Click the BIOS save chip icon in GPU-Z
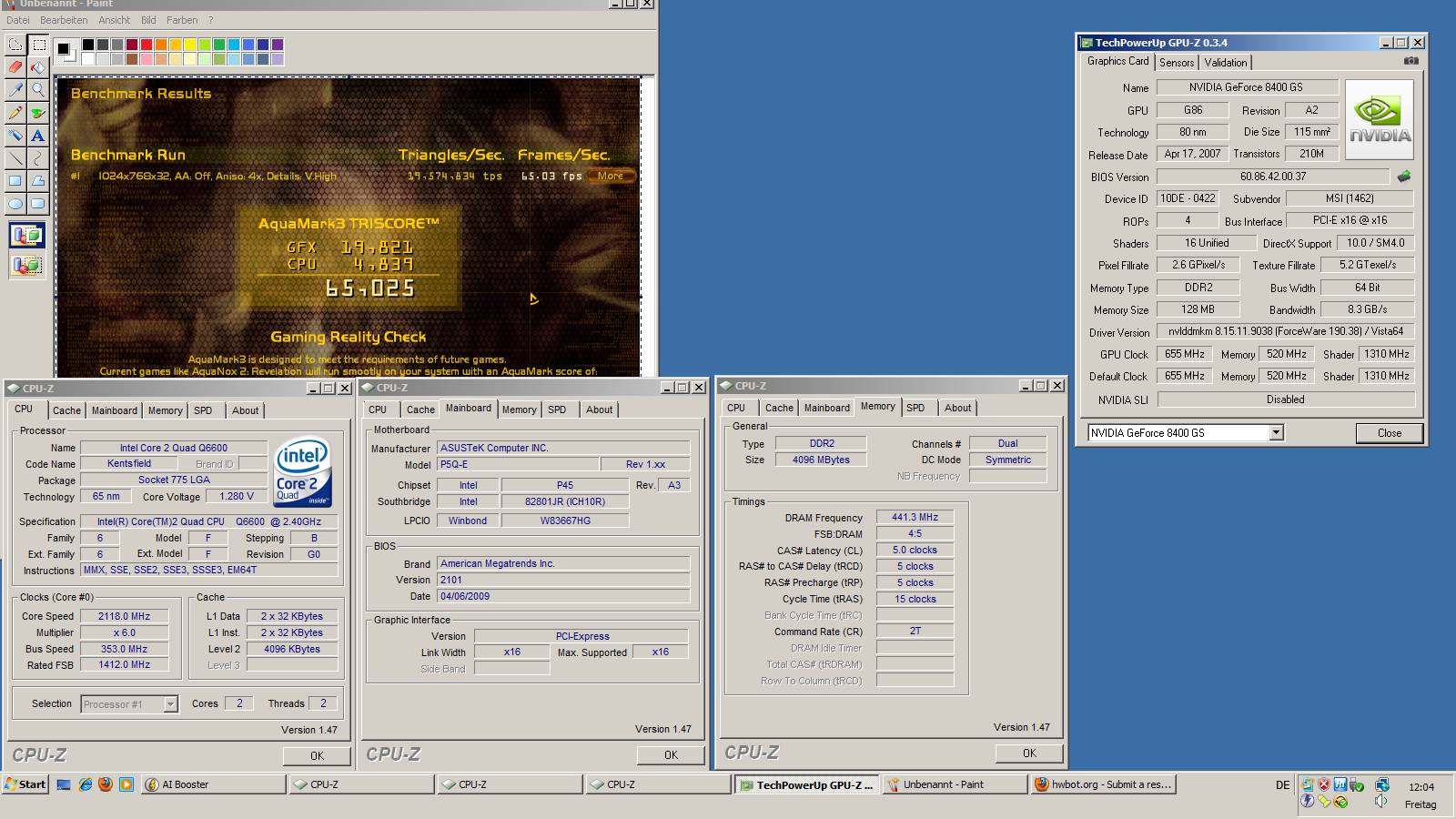The width and height of the screenshot is (1456, 819). point(1404,177)
